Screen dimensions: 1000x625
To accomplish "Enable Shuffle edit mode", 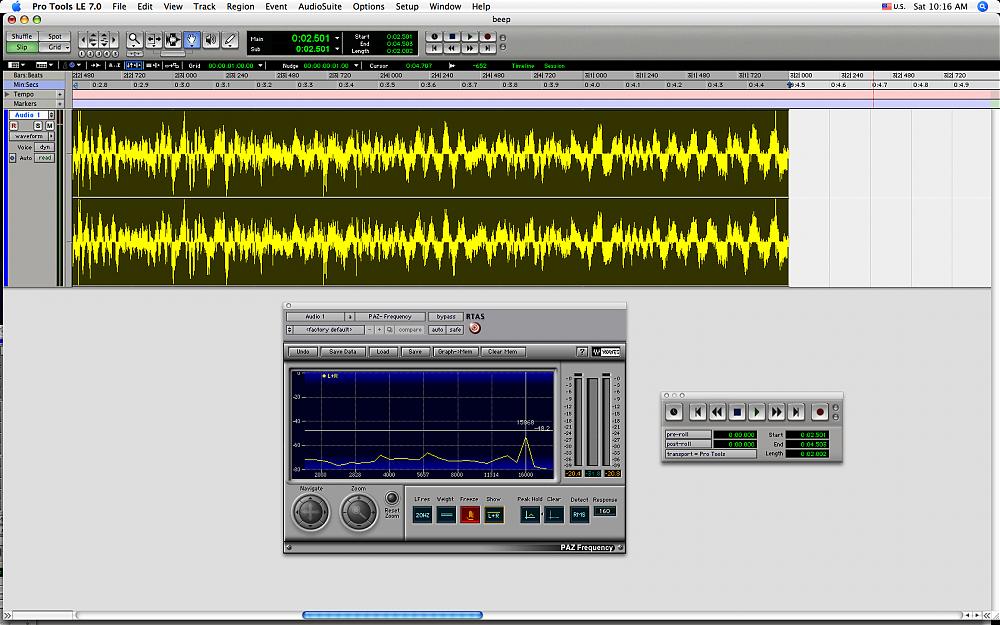I will (x=22, y=36).
